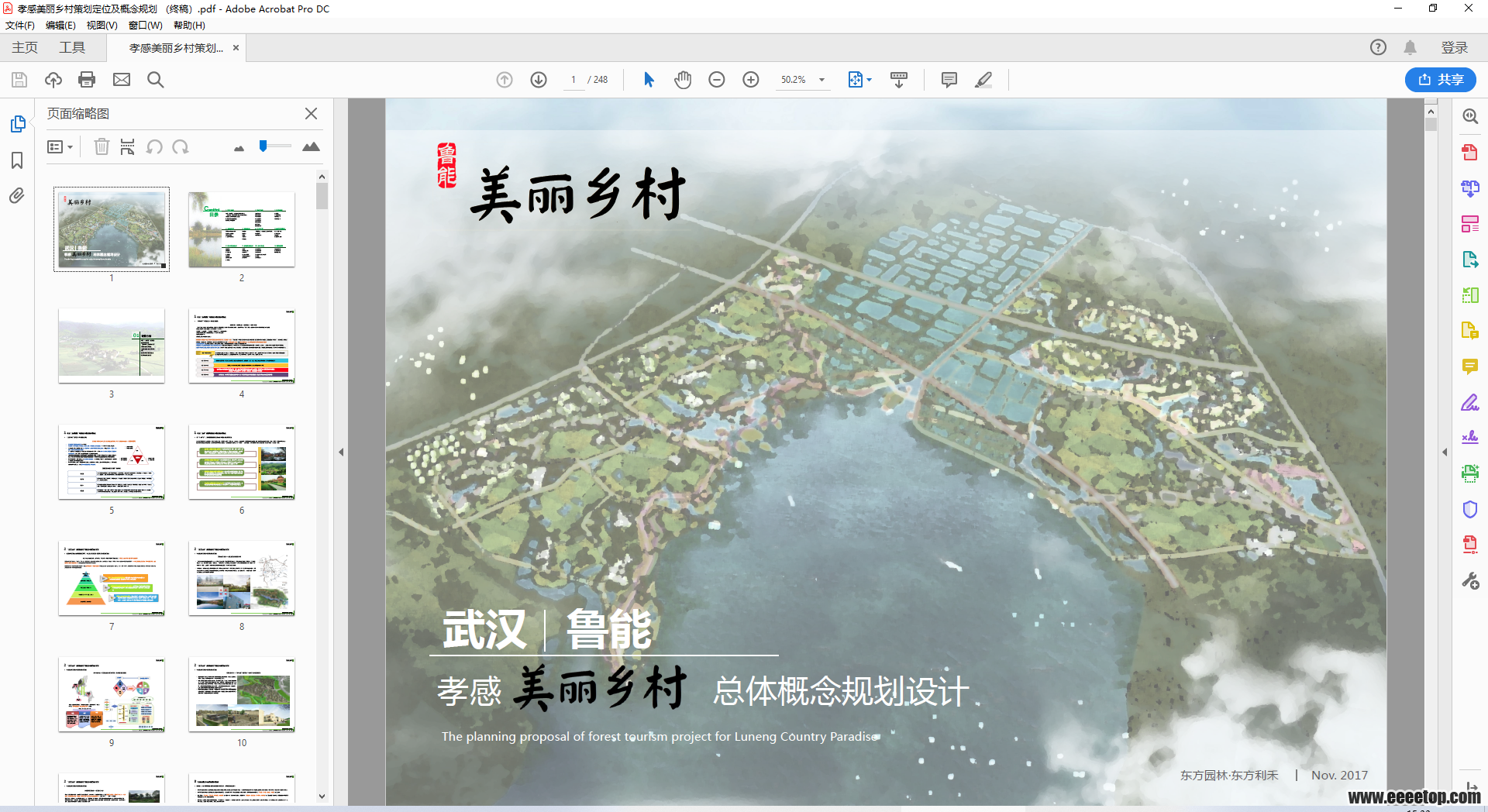
Task: Open Comment tool in right pane
Action: pyautogui.click(x=1469, y=366)
